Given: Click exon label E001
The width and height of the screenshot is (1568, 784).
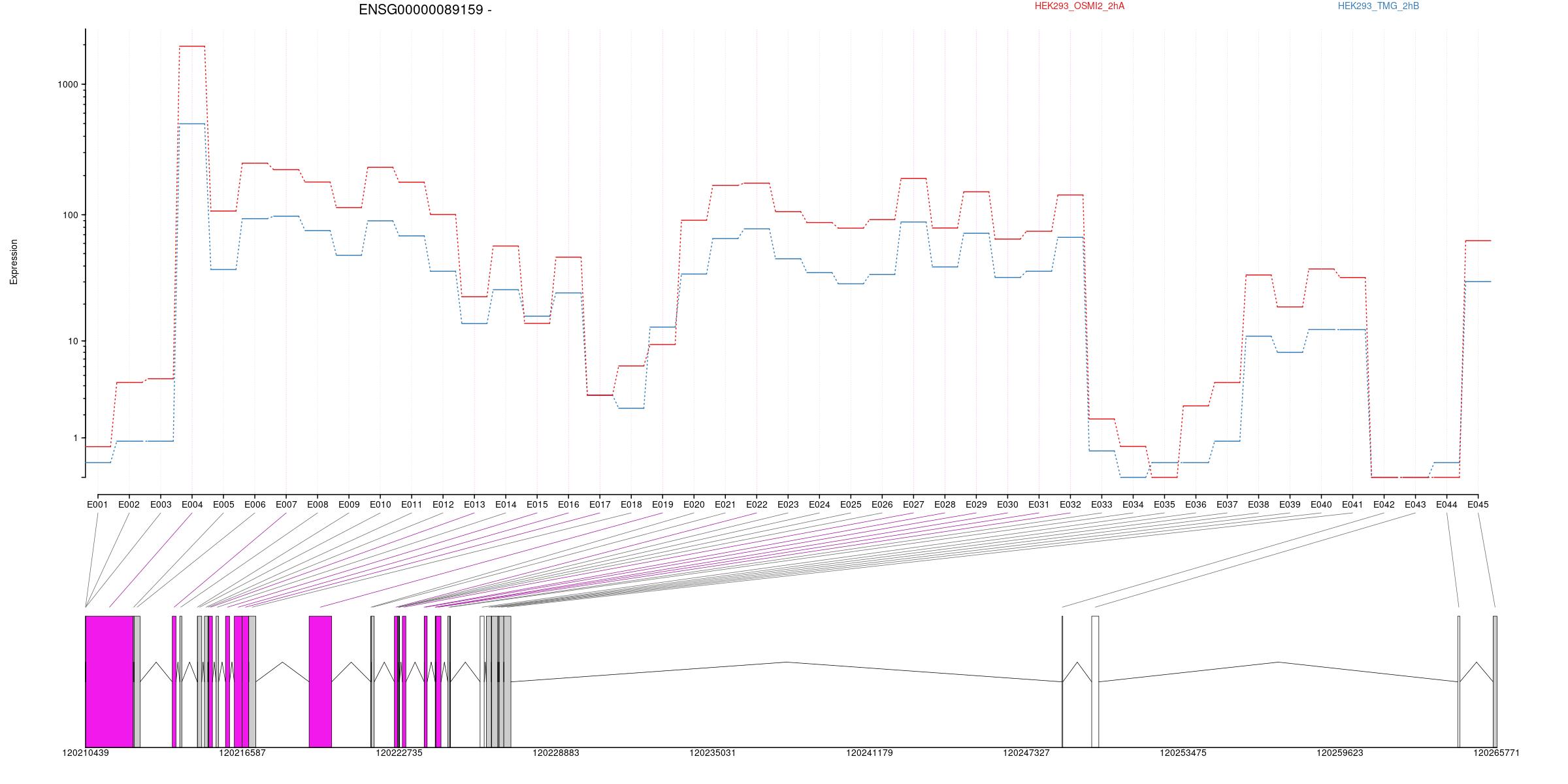Looking at the screenshot, I should click(x=97, y=504).
